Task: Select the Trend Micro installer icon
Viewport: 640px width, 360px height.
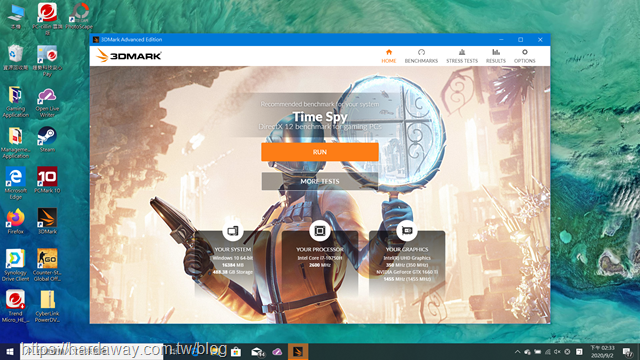Action: tap(16, 306)
